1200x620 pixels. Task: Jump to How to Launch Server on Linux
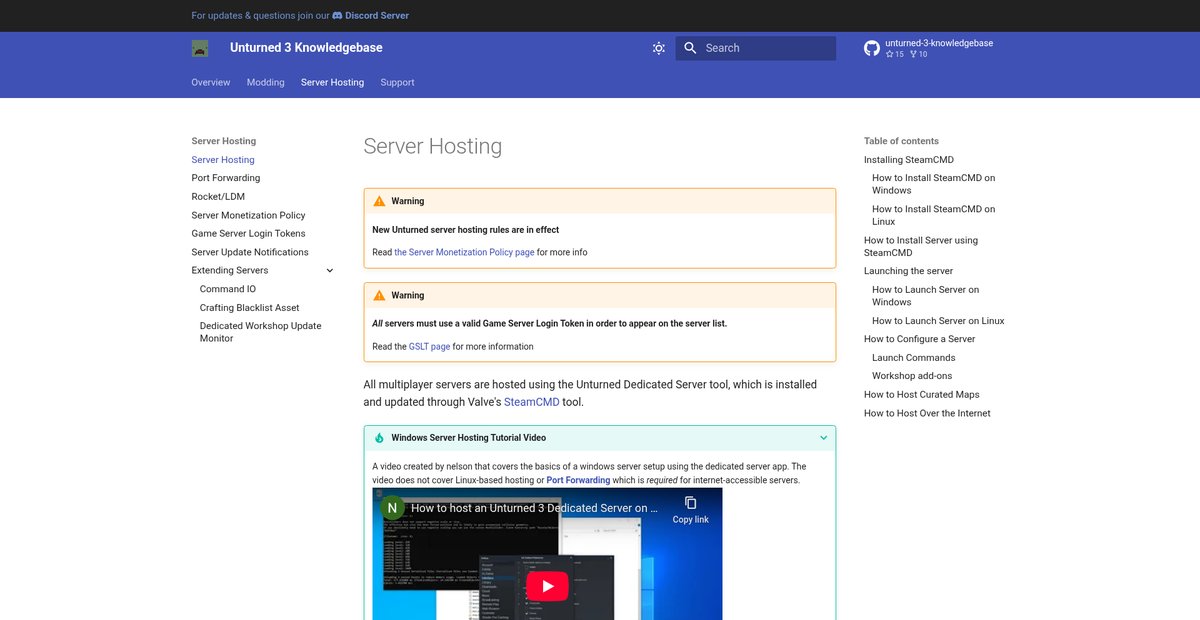coord(938,321)
